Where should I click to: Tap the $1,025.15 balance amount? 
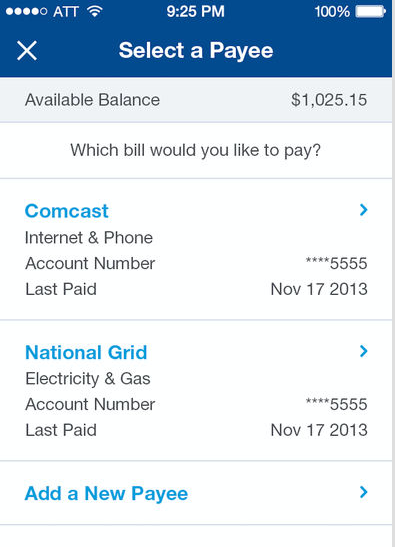click(x=329, y=100)
